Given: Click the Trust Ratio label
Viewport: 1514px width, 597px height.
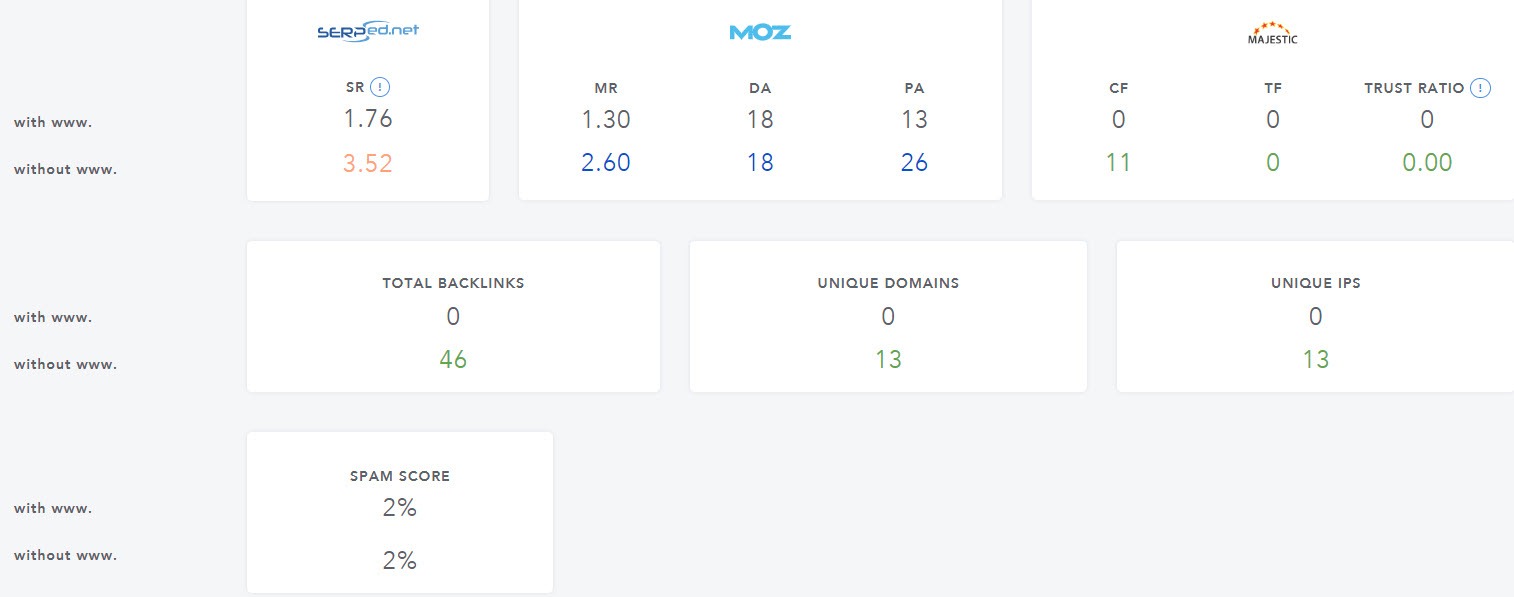Looking at the screenshot, I should coord(1414,88).
